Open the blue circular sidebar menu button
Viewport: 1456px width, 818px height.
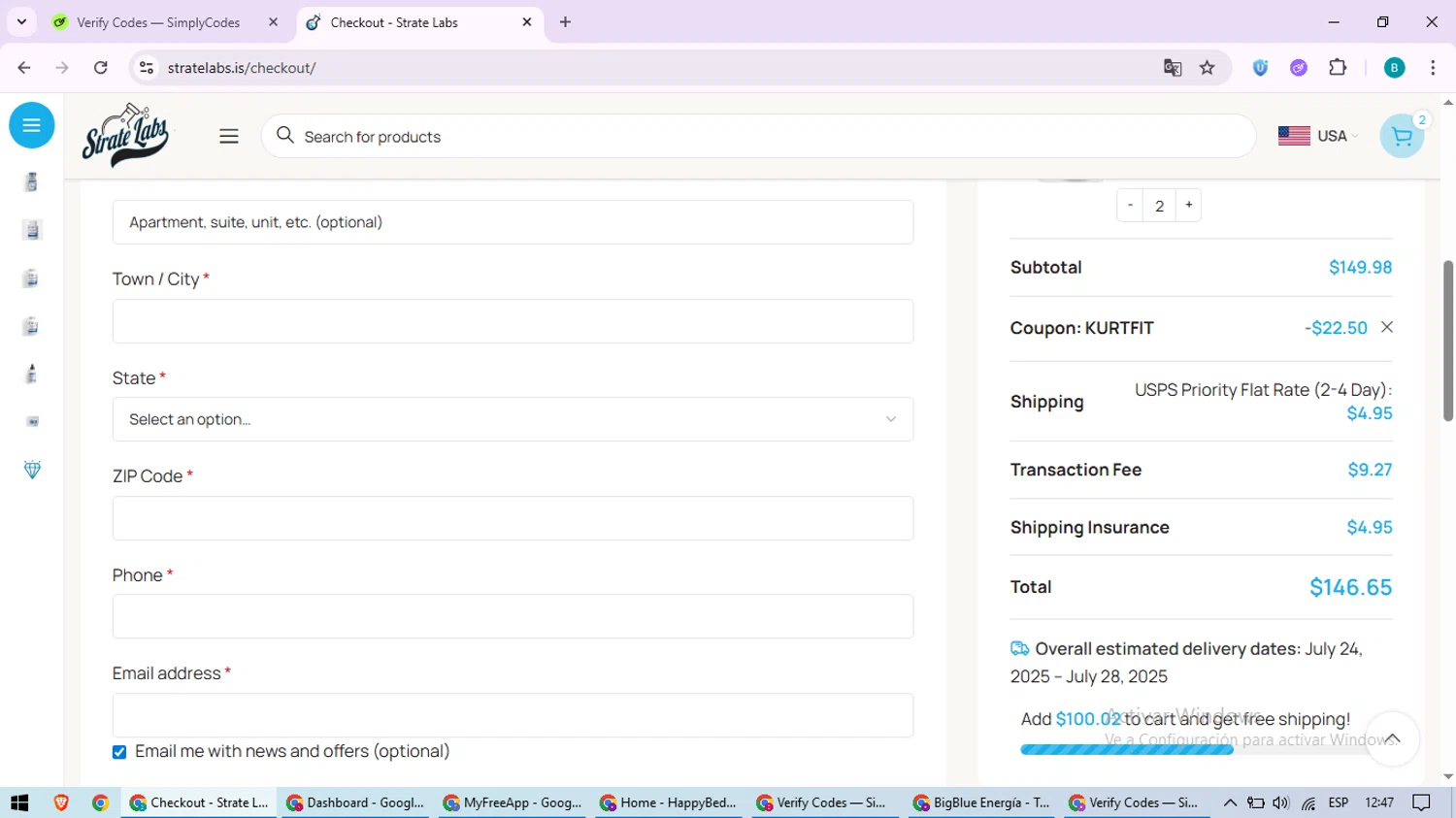click(x=31, y=125)
